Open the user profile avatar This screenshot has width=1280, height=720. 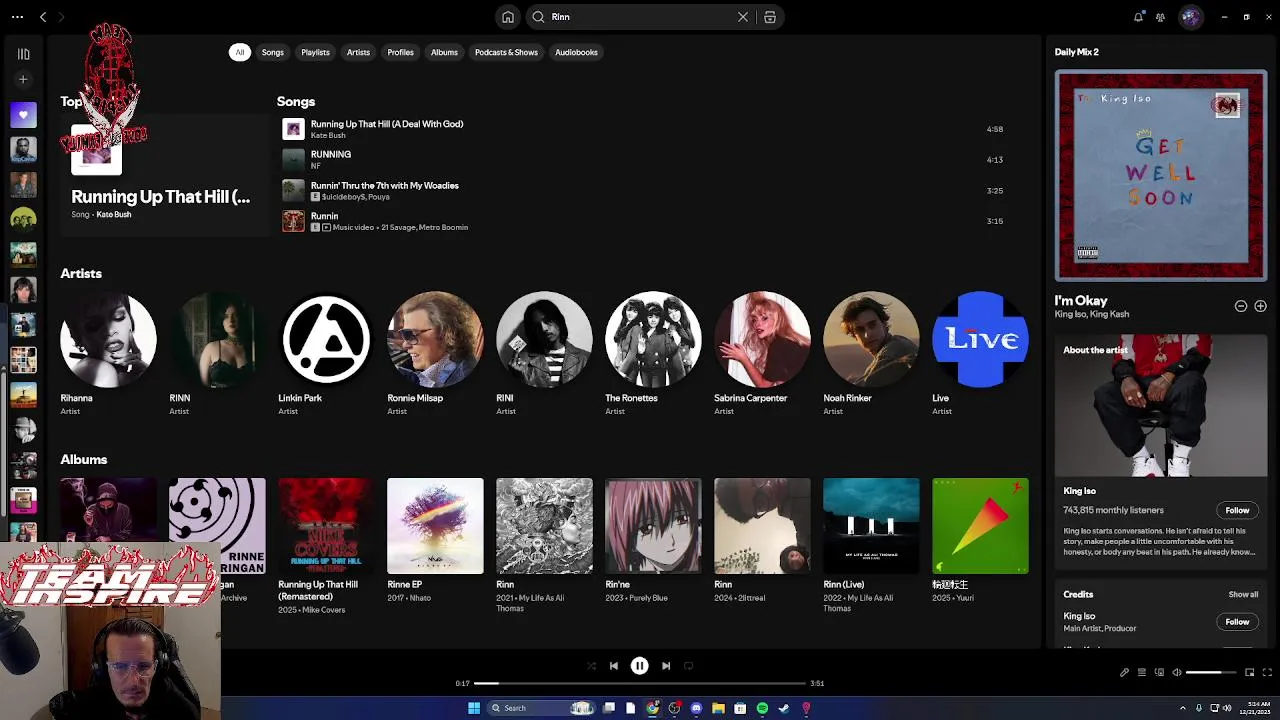click(1190, 17)
